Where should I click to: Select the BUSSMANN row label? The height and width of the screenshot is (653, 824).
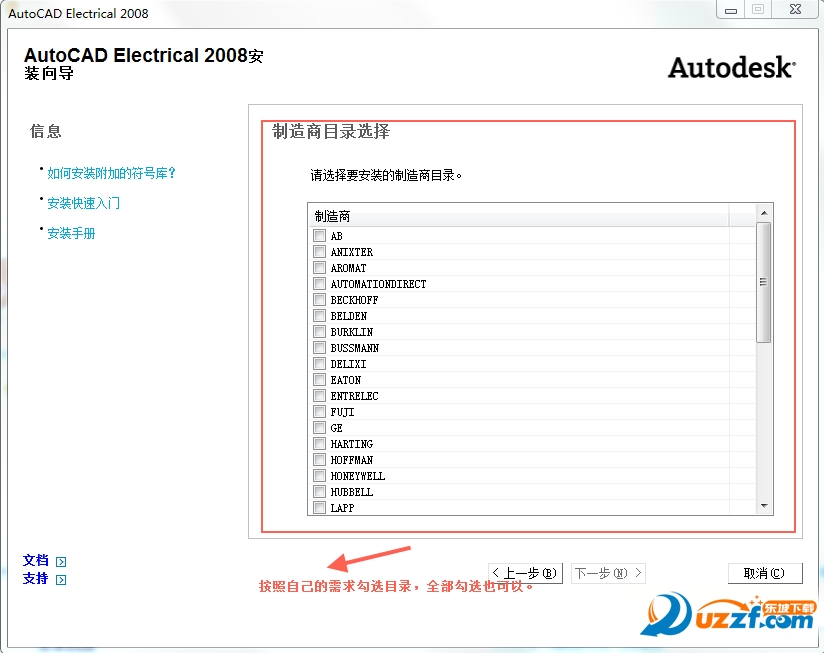(x=355, y=348)
